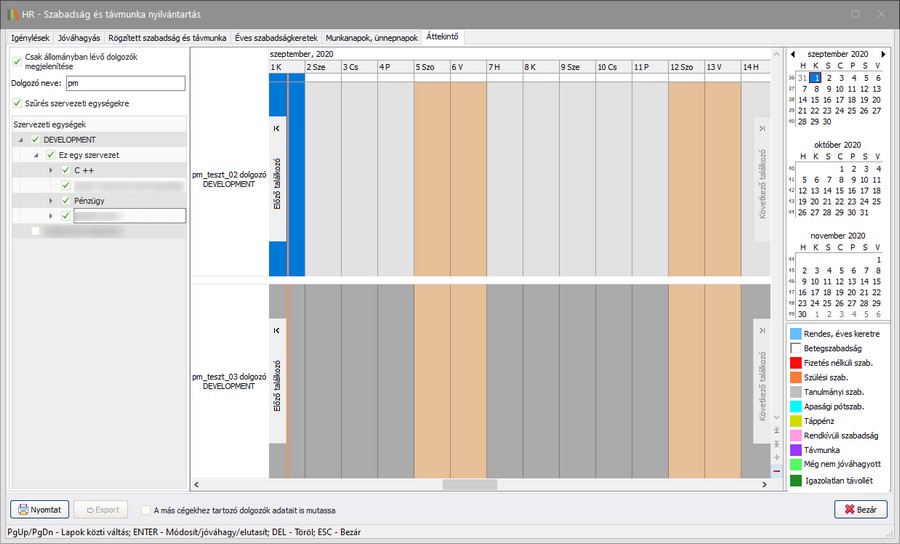Select September 15 in the calendar
The height and width of the screenshot is (544, 900).
click(815, 99)
